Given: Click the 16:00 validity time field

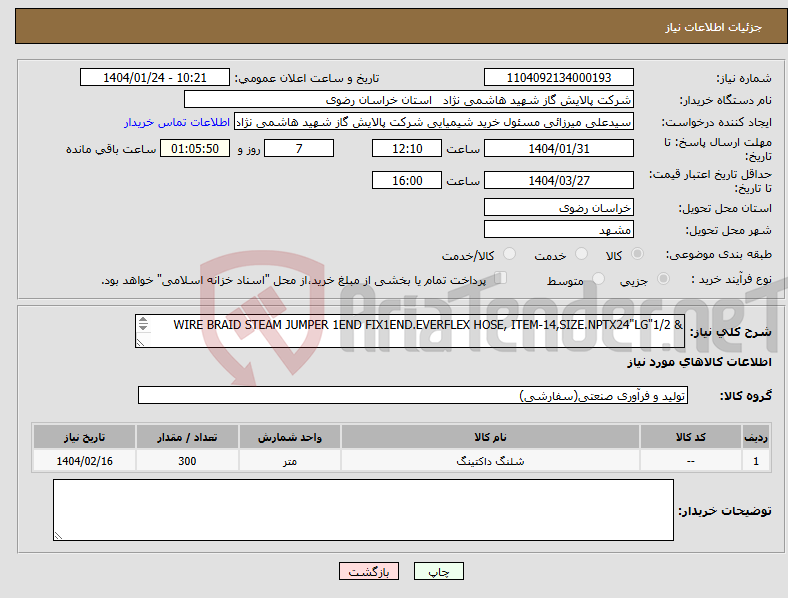Looking at the screenshot, I should click(x=407, y=180).
